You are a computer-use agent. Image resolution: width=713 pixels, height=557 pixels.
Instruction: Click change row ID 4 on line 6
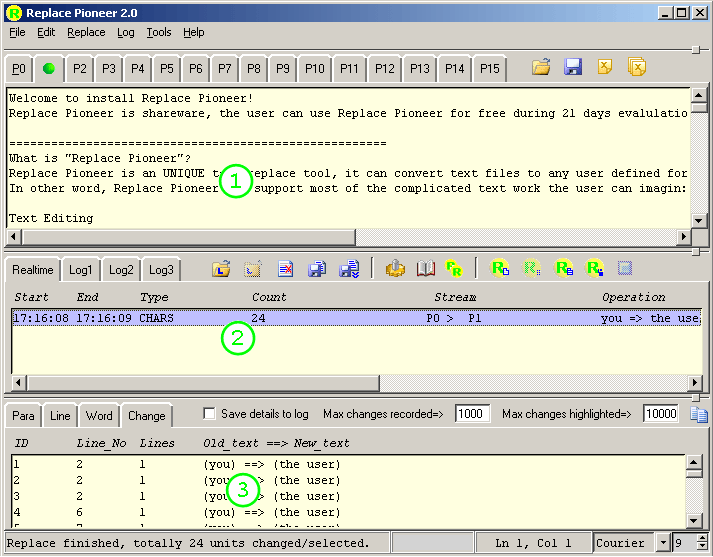point(348,512)
